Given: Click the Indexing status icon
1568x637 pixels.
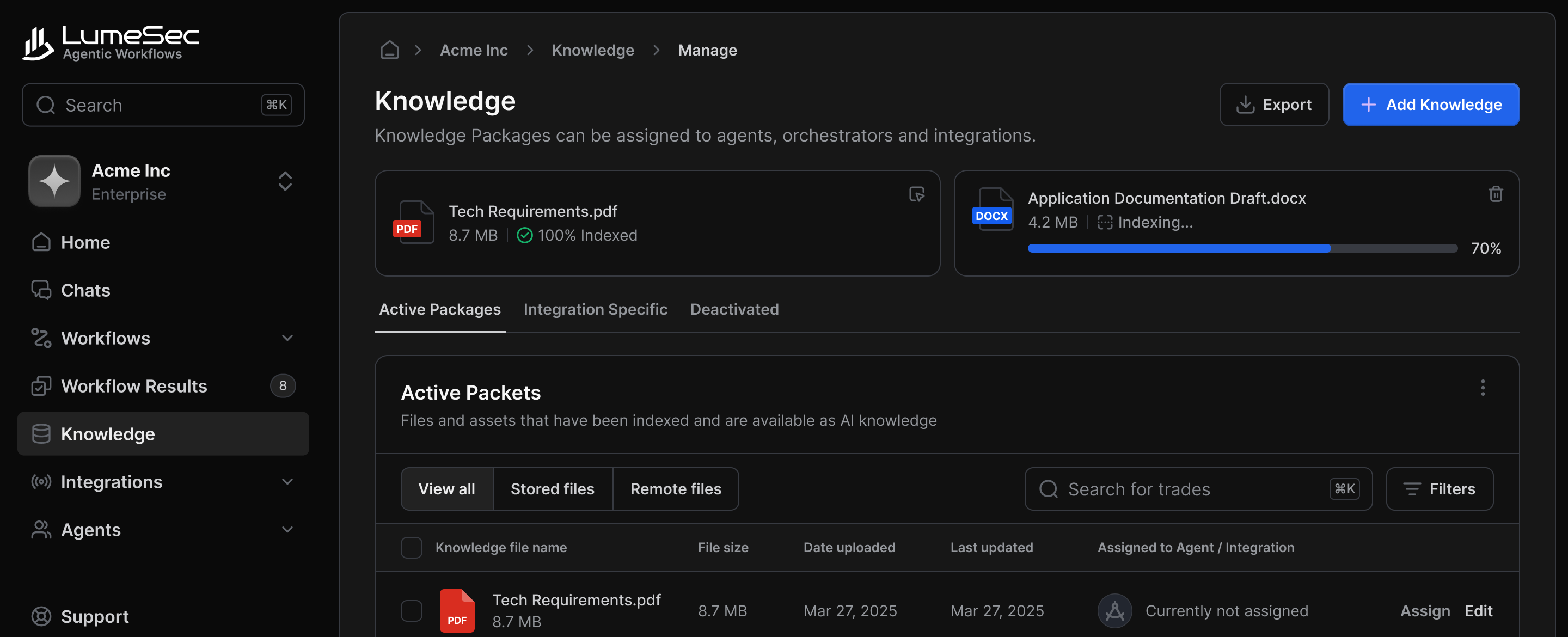Looking at the screenshot, I should (1105, 222).
